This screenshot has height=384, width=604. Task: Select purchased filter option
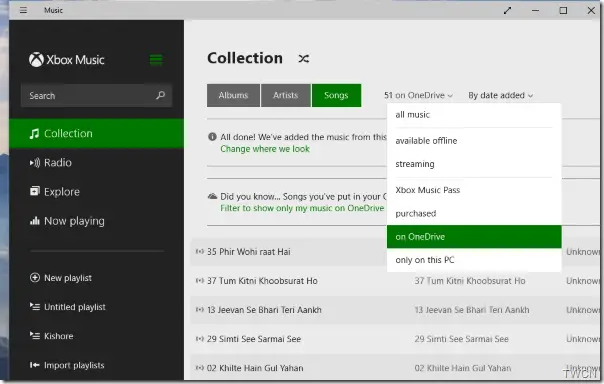click(x=474, y=213)
